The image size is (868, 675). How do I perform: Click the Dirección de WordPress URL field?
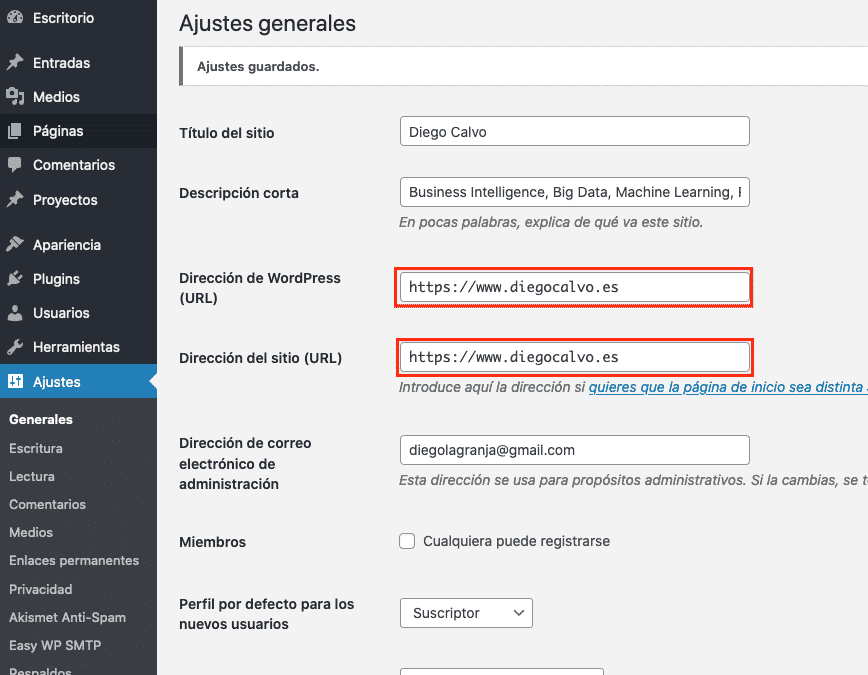tap(575, 287)
